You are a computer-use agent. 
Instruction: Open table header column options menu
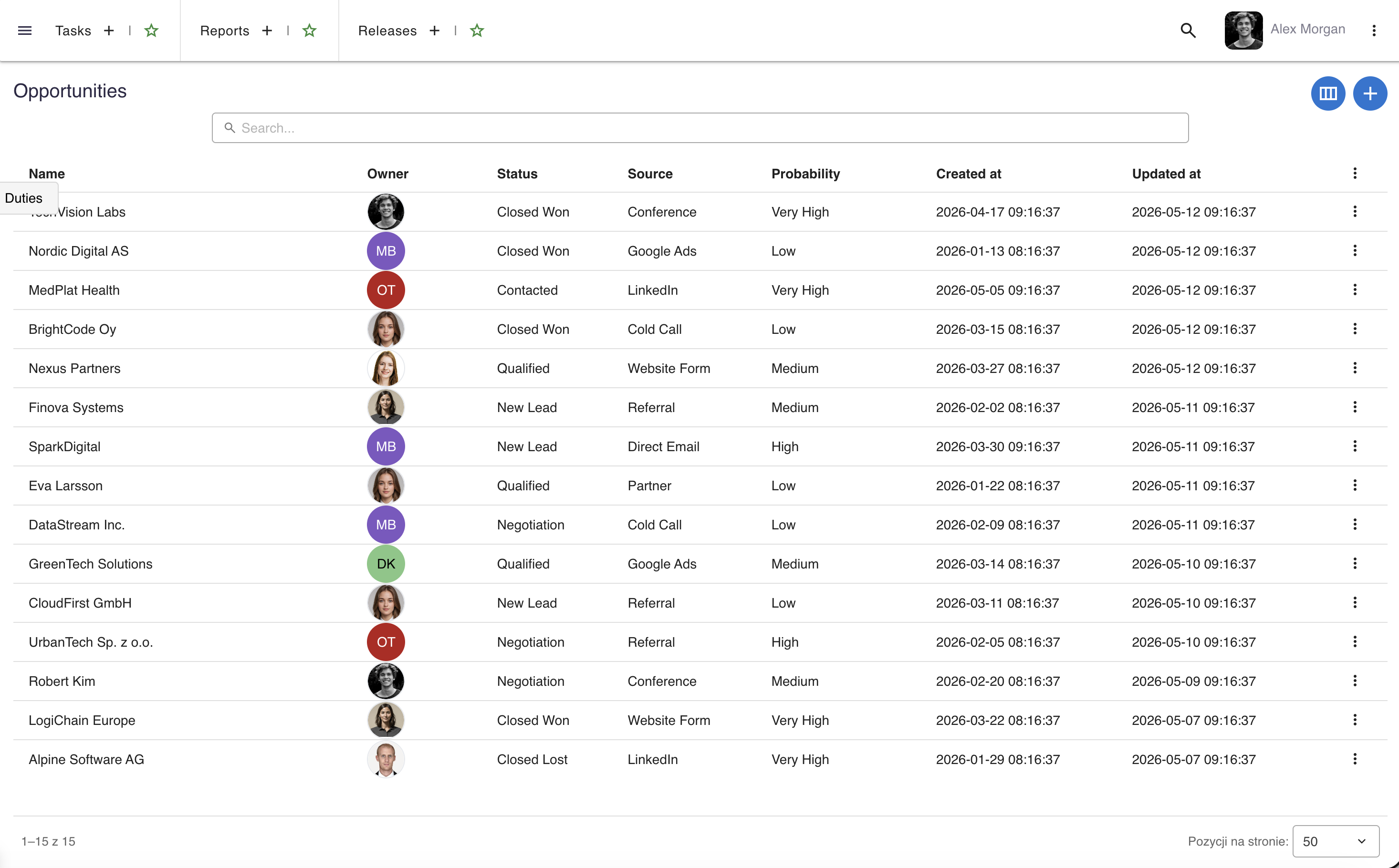[x=1355, y=174]
